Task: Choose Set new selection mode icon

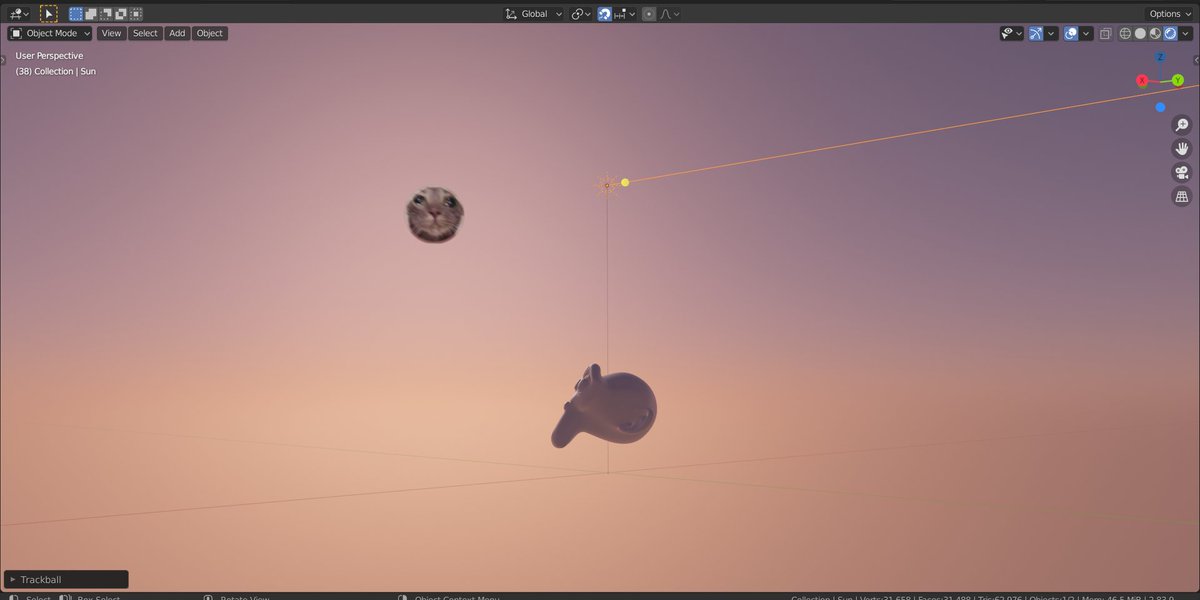Action: (76, 14)
